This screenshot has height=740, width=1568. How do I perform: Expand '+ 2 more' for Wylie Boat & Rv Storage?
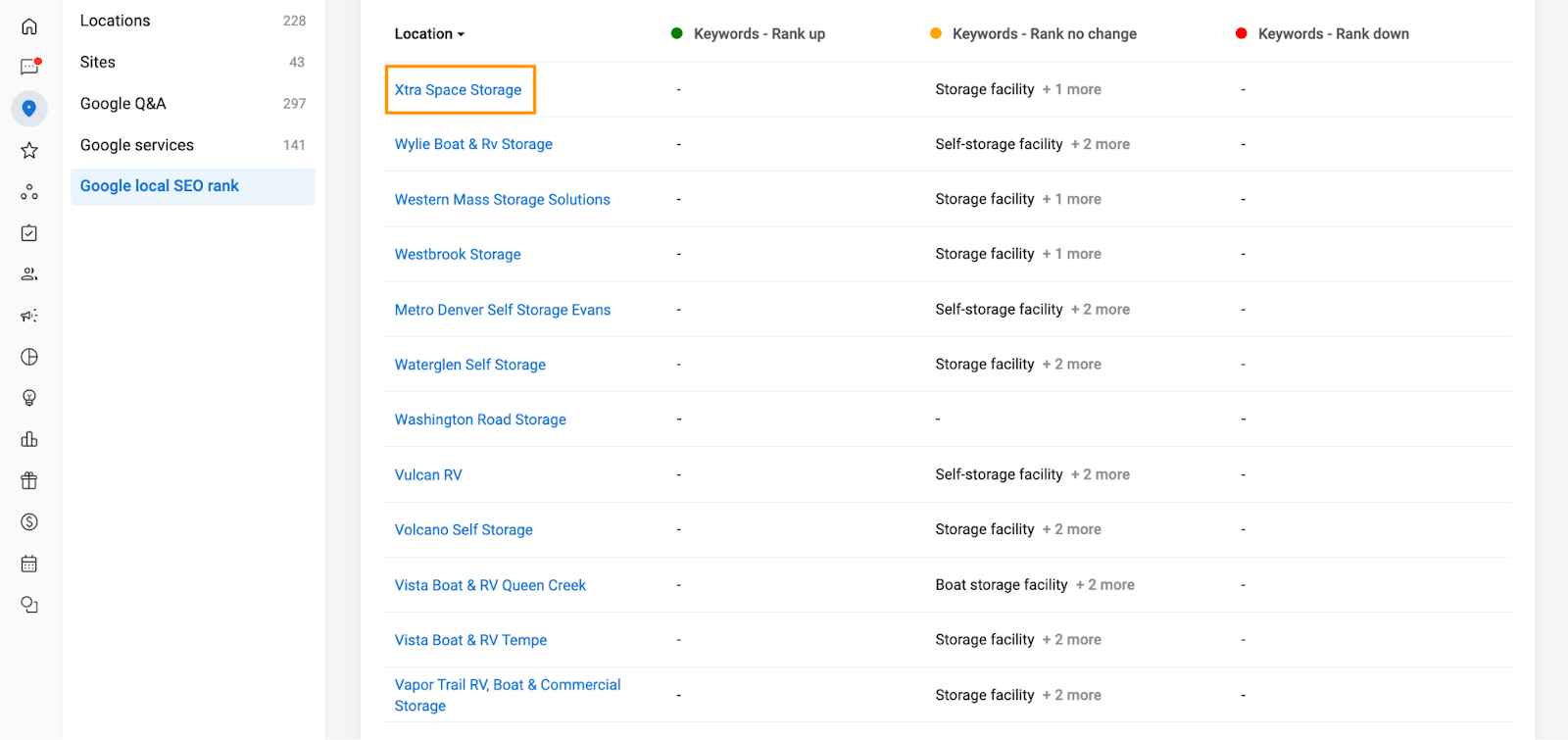click(1100, 144)
